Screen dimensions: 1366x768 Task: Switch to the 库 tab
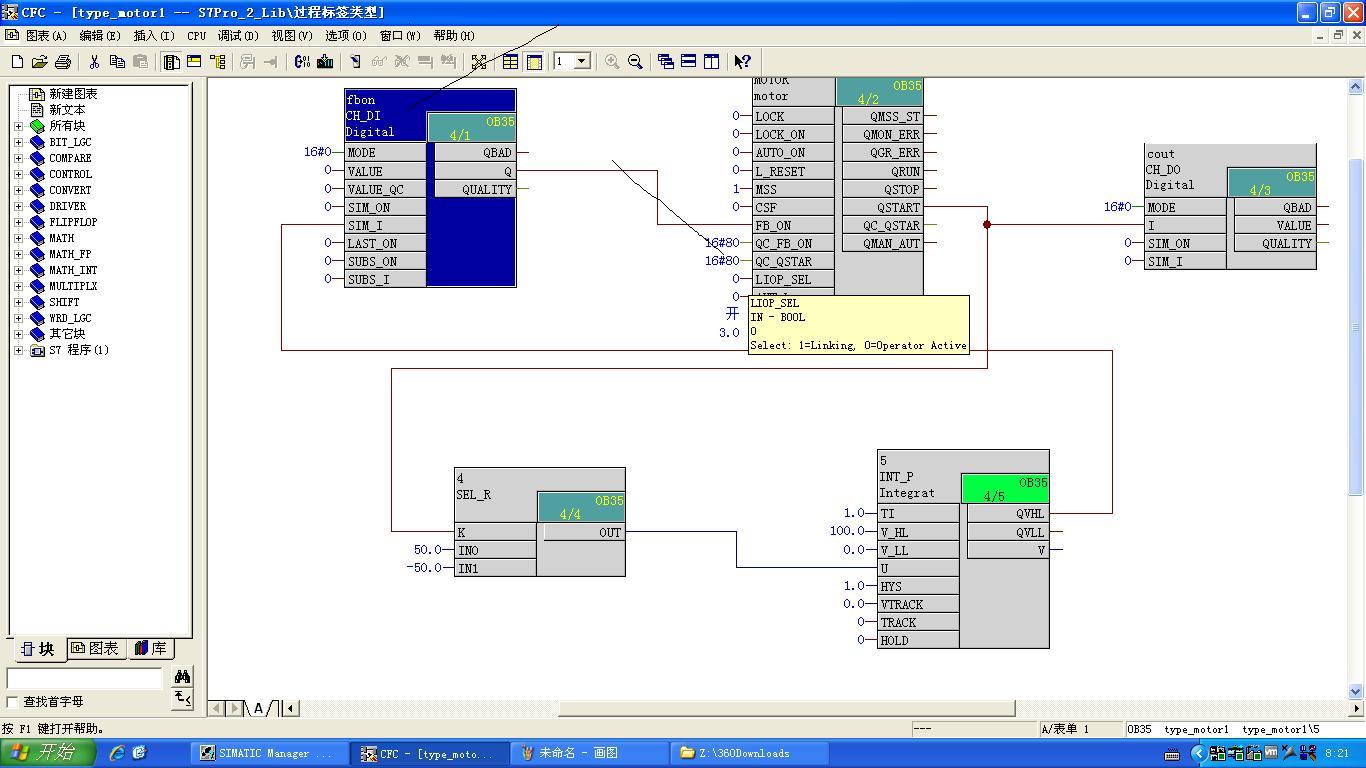tap(151, 649)
